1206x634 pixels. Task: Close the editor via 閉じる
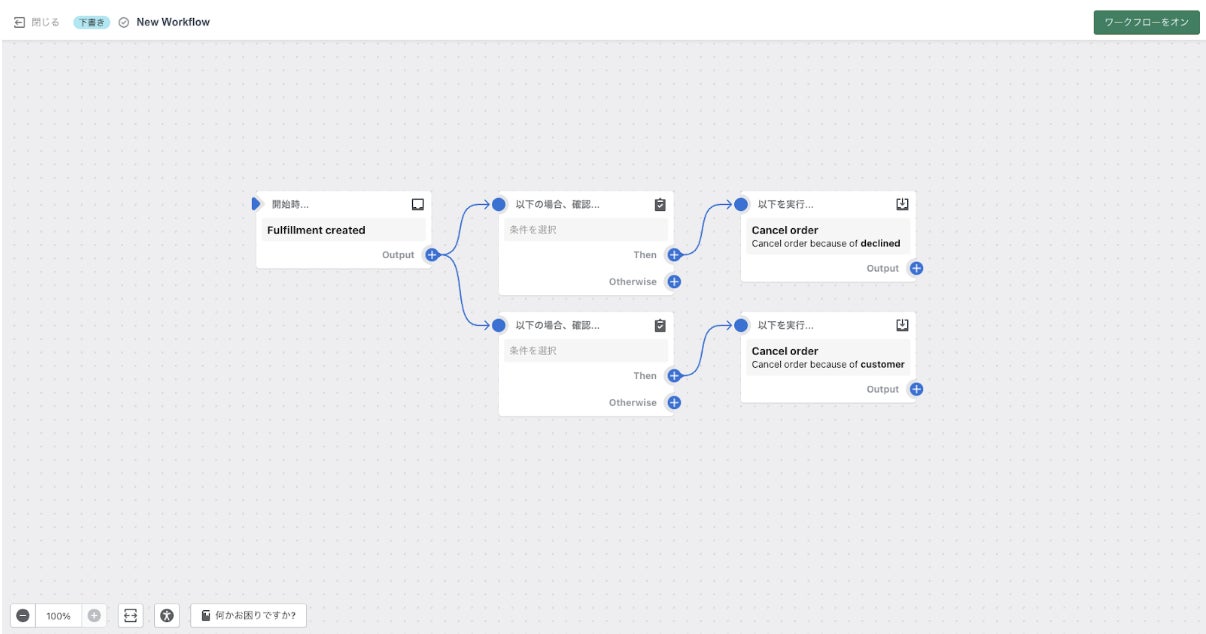click(37, 22)
